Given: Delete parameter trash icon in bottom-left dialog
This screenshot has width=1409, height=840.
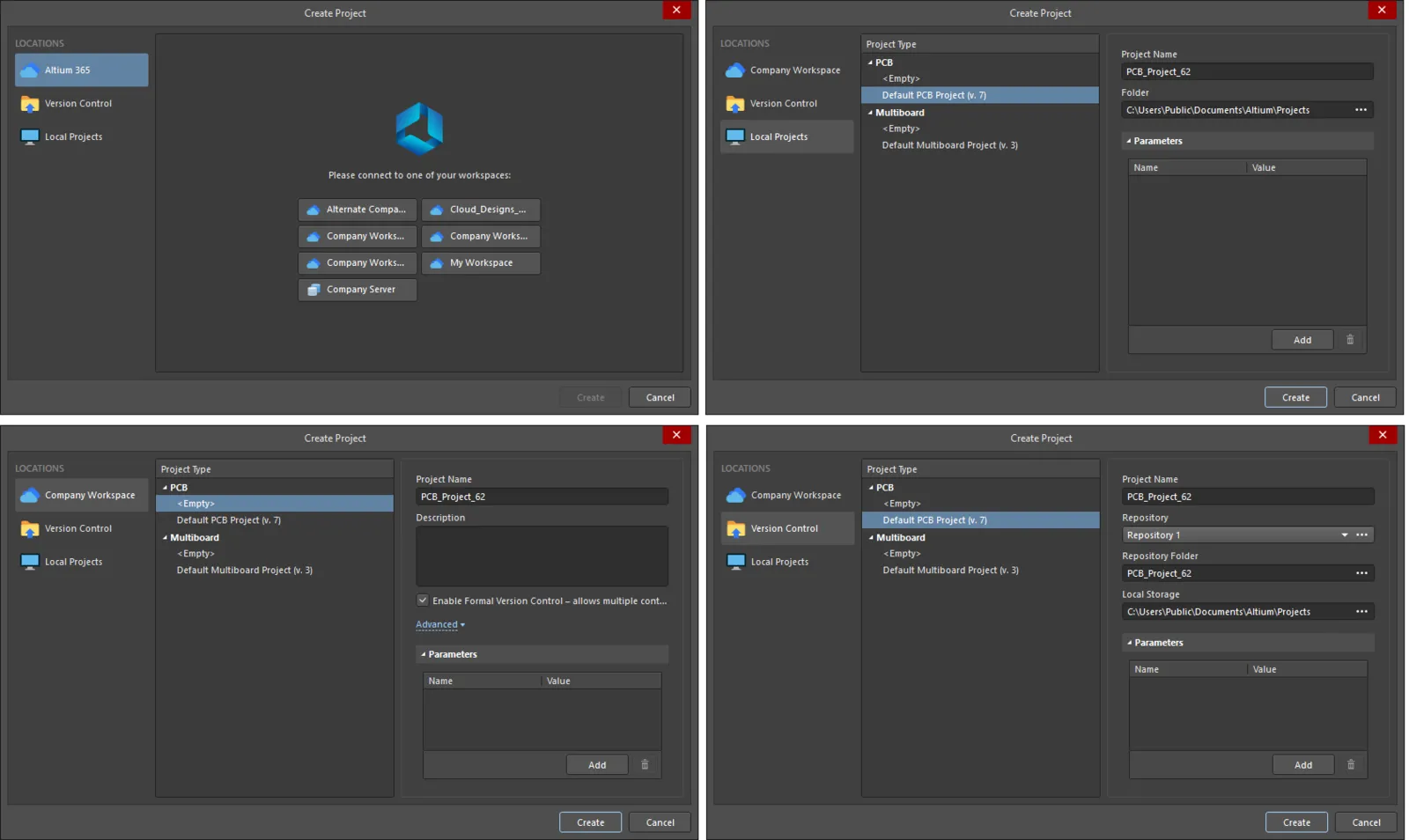Looking at the screenshot, I should pyautogui.click(x=645, y=765).
